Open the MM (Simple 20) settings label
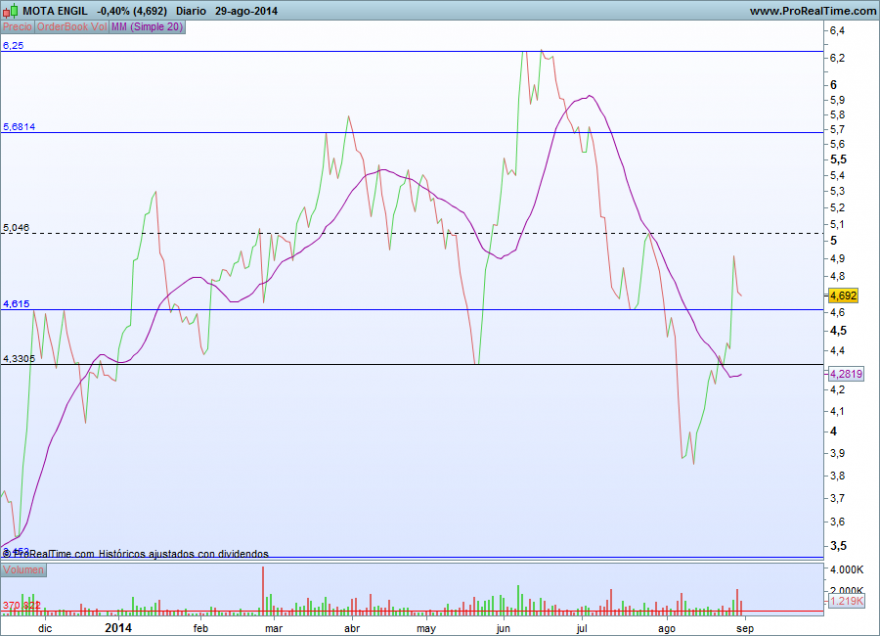Viewport: 880px width, 636px height. pyautogui.click(x=147, y=27)
